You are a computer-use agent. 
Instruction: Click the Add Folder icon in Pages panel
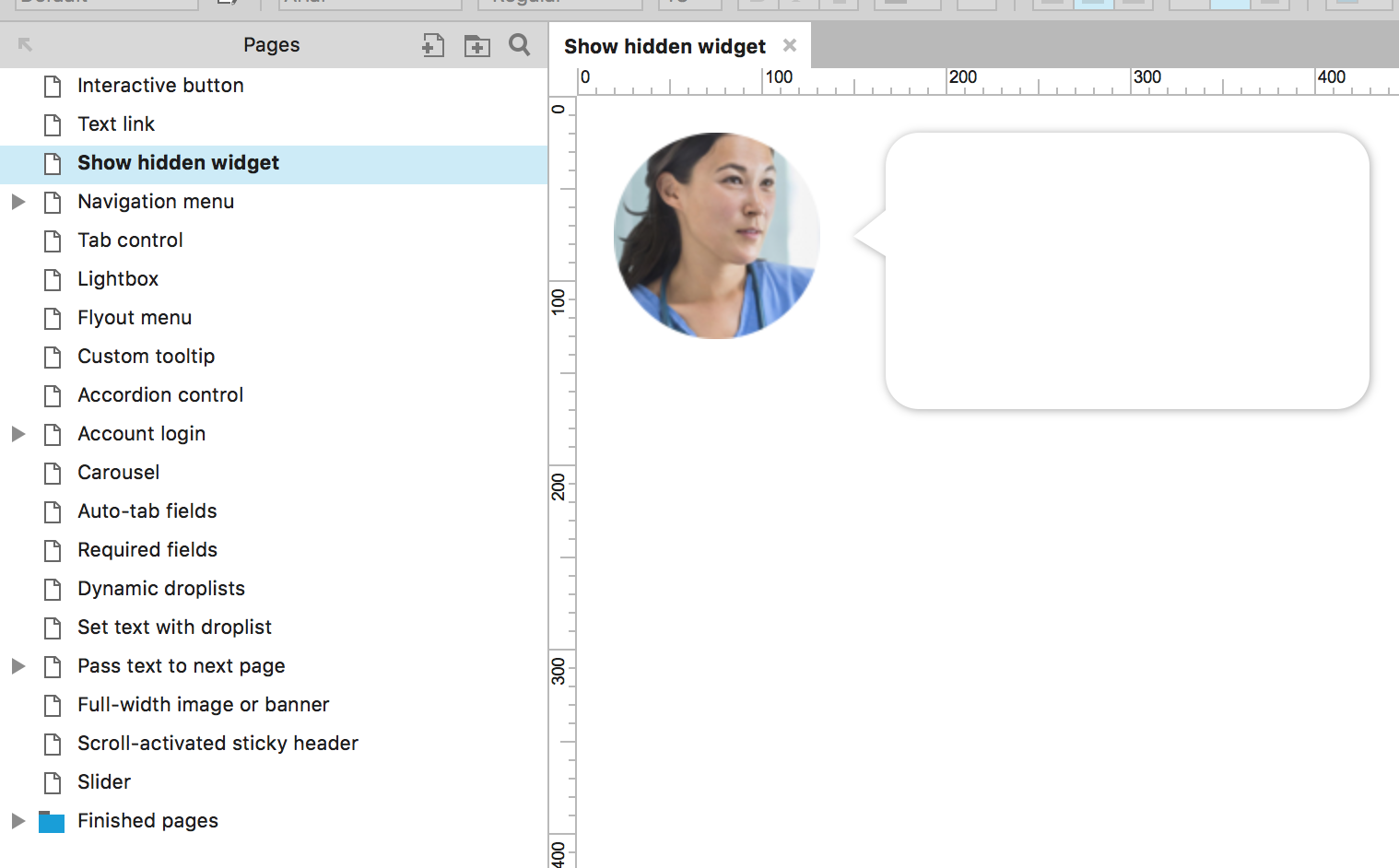click(x=476, y=45)
